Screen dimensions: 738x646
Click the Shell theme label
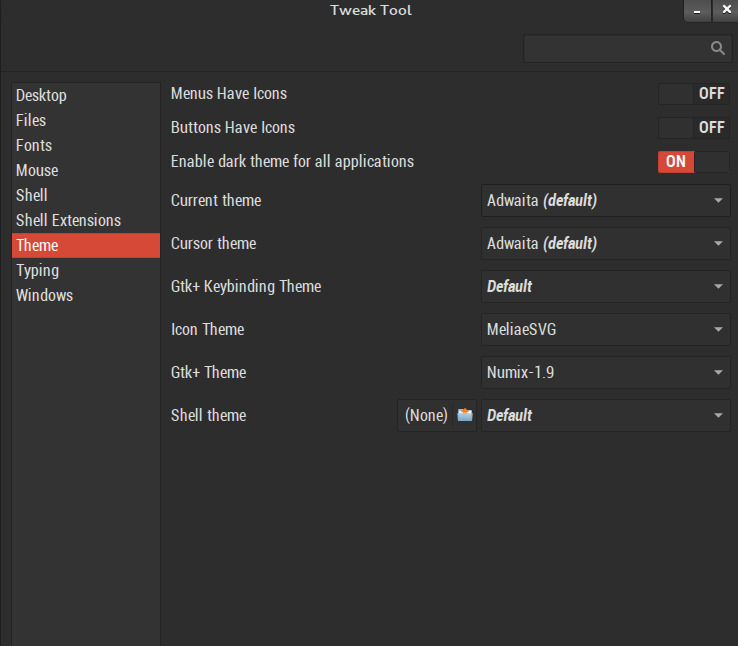(x=209, y=415)
